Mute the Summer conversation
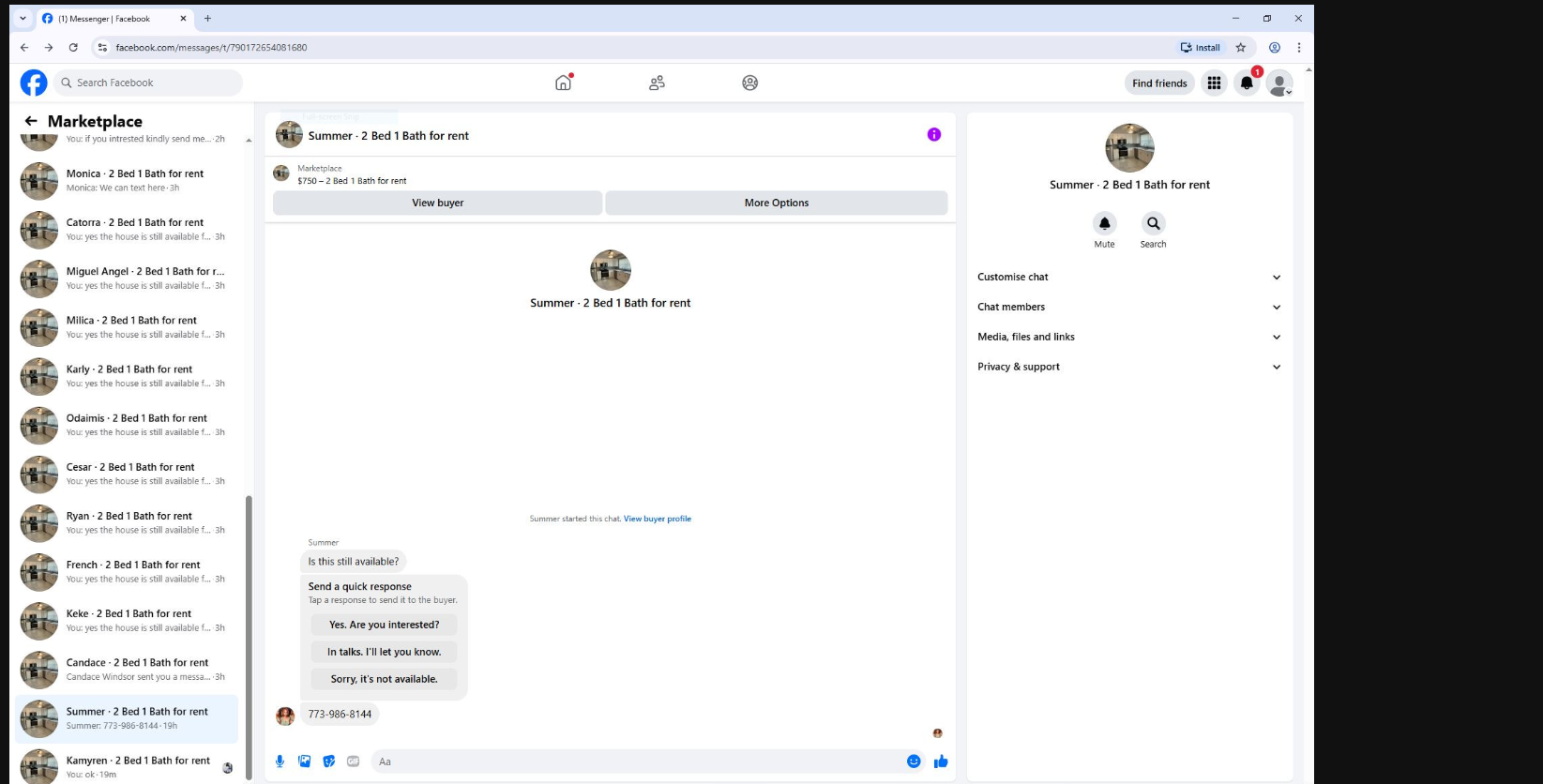Screen dimensions: 1543x784 pos(1104,223)
